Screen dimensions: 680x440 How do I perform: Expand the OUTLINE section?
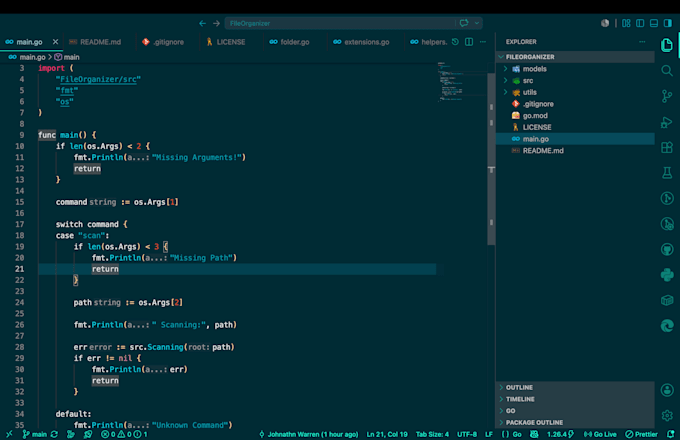coord(575,387)
